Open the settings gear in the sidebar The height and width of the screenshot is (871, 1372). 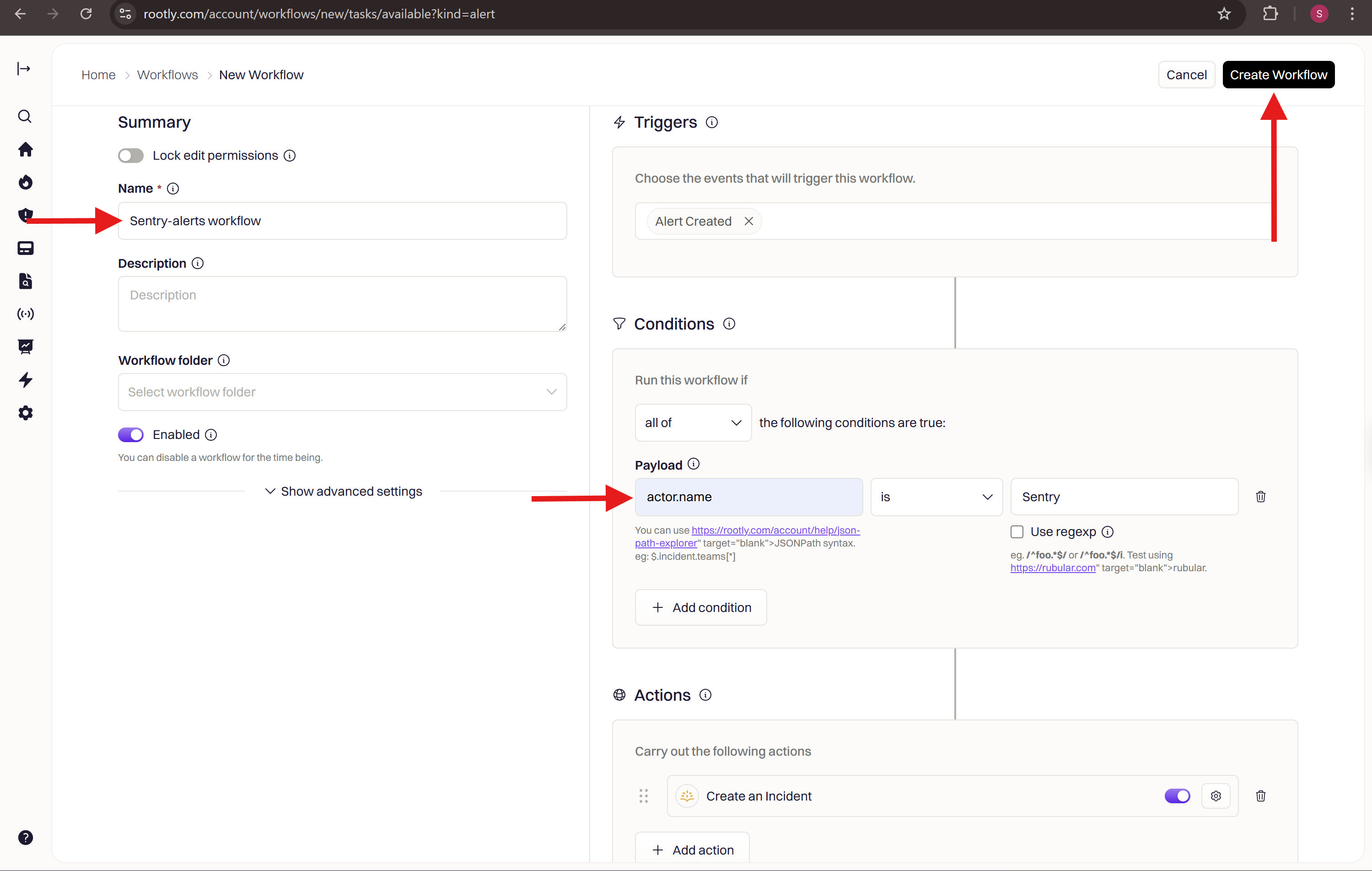click(x=25, y=413)
